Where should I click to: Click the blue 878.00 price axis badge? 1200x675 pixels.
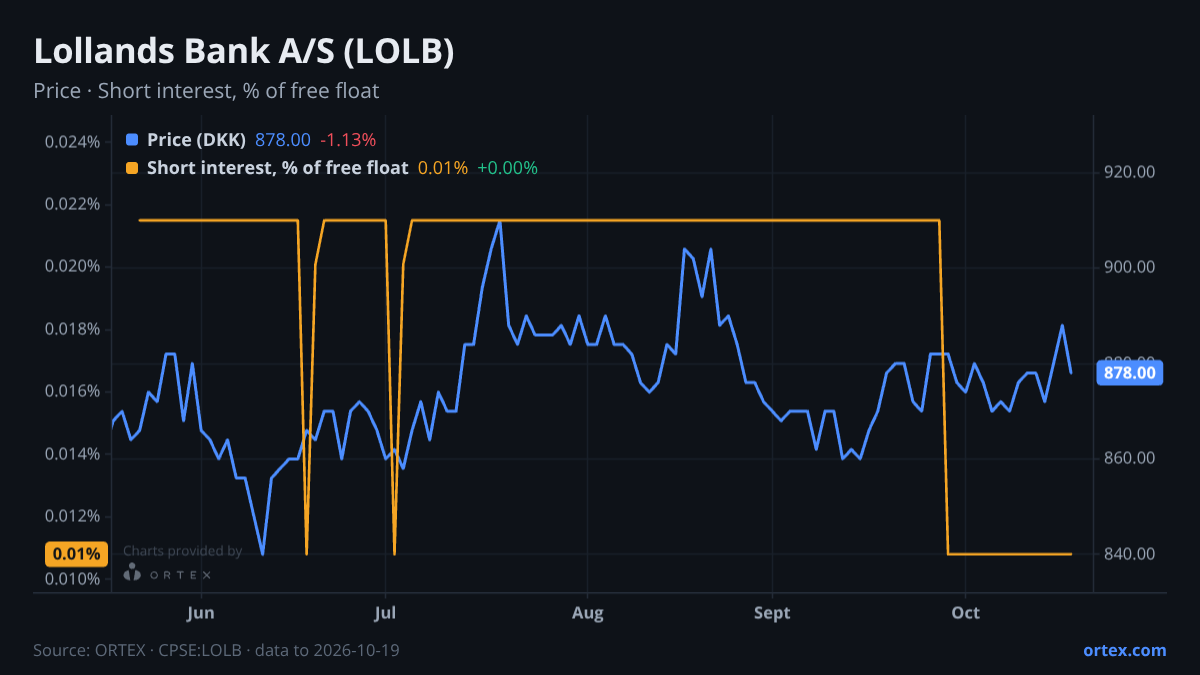pyautogui.click(x=1131, y=372)
